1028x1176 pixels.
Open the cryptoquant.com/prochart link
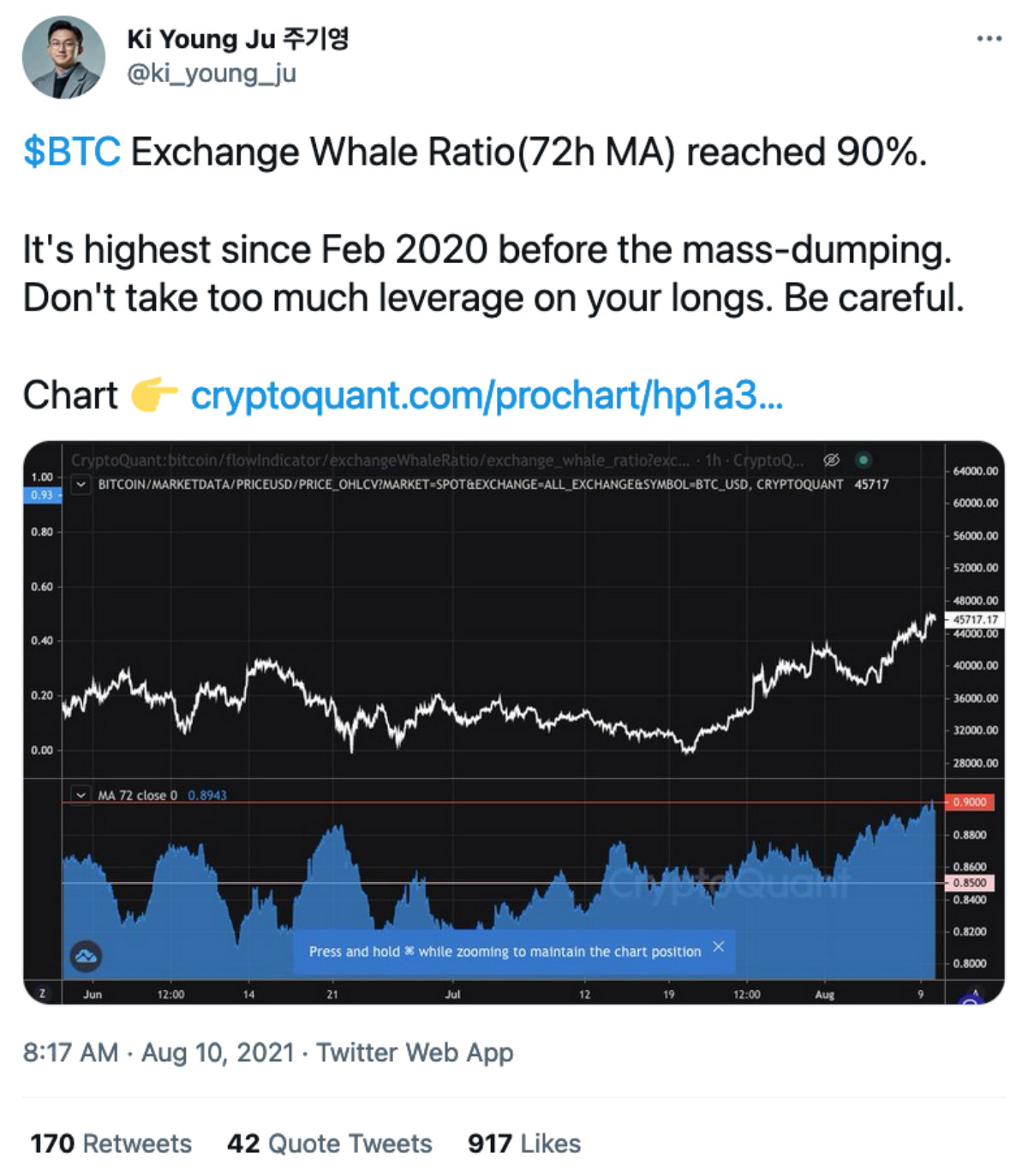pyautogui.click(x=486, y=396)
